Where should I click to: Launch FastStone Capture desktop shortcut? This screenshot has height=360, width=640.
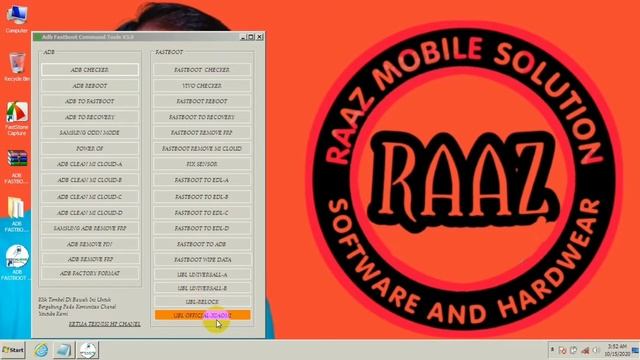tap(17, 118)
